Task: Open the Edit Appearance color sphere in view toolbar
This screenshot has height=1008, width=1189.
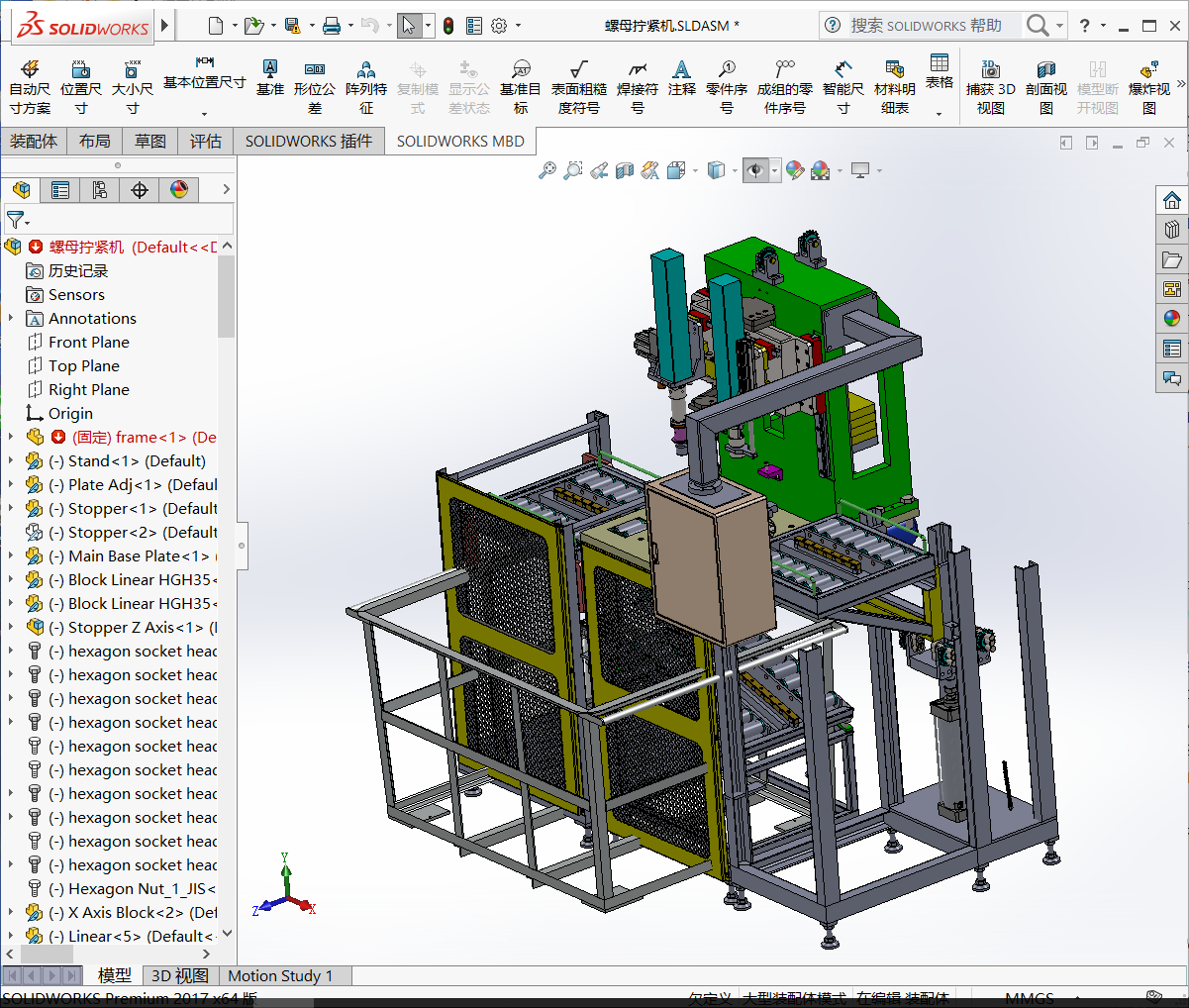Action: [795, 170]
